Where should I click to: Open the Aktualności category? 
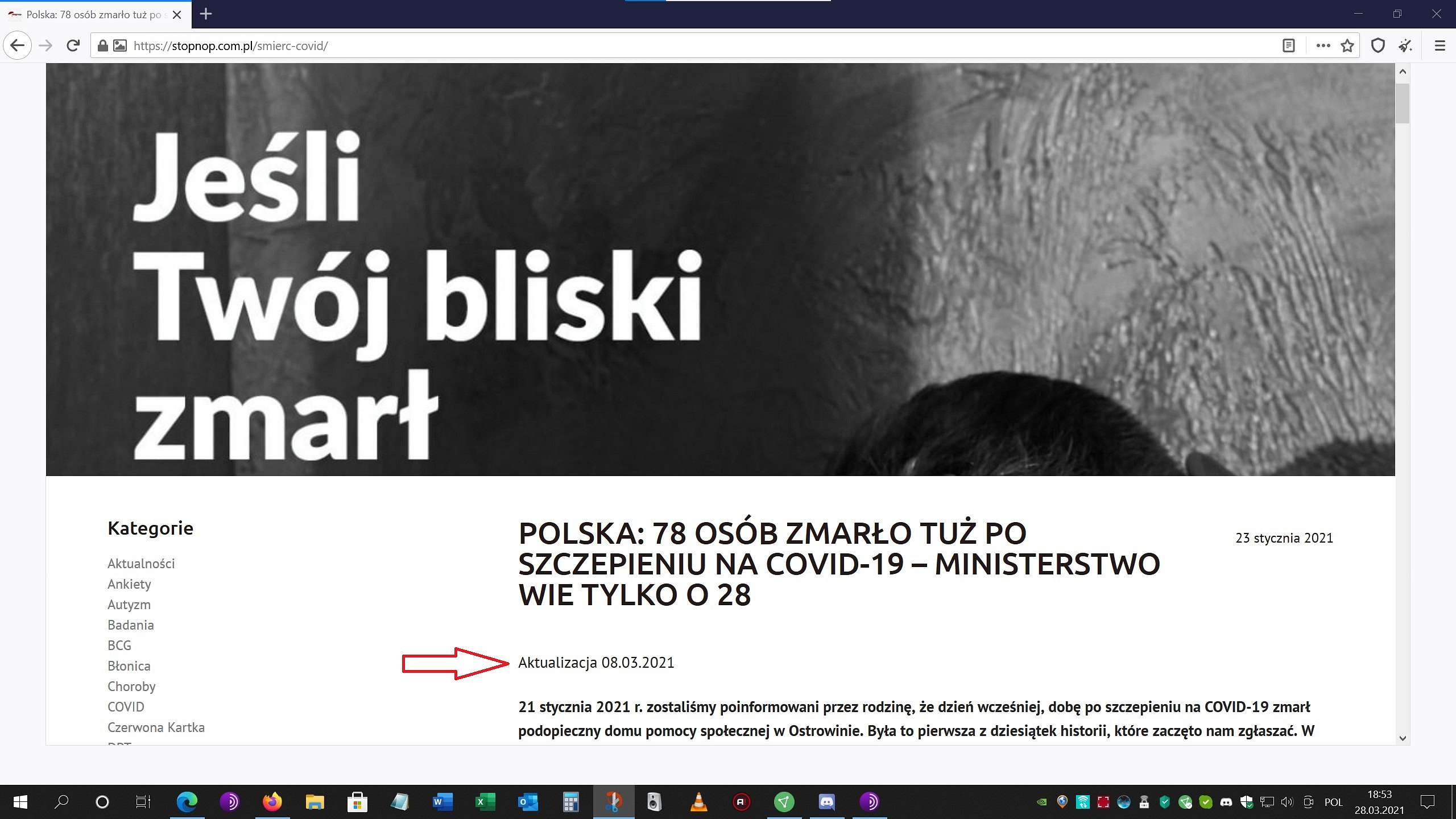coord(141,564)
